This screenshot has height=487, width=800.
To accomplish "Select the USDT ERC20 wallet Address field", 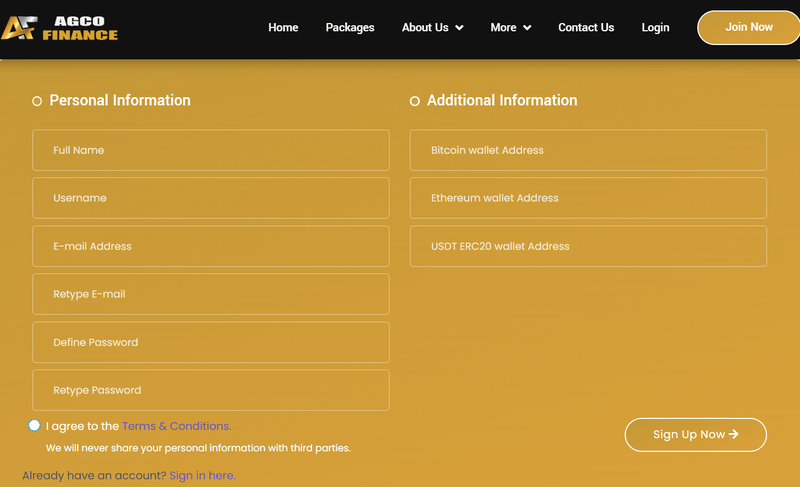I will (588, 246).
